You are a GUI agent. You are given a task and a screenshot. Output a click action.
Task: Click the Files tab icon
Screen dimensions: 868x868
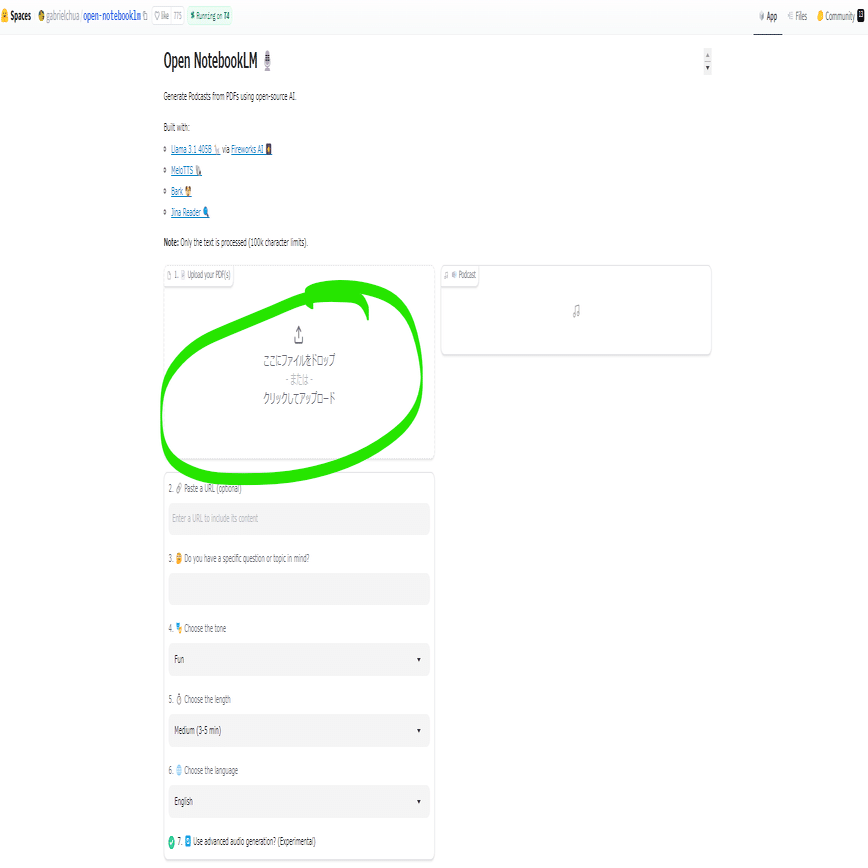(x=790, y=16)
